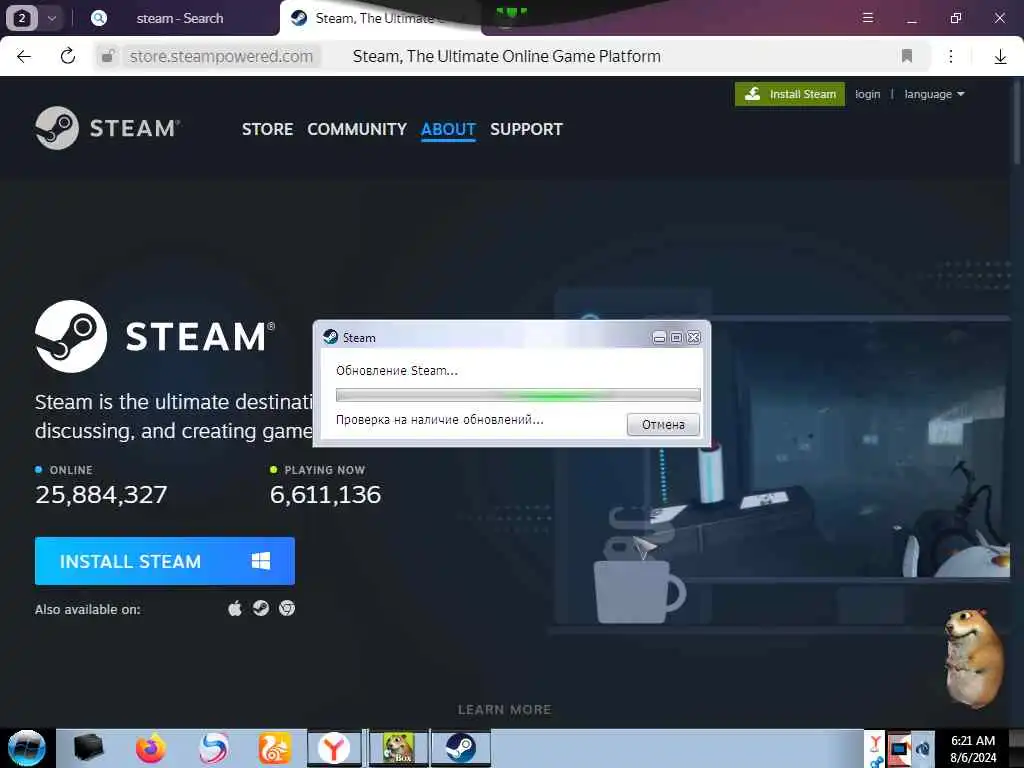
Task: Click the online count 25,884,327
Action: point(101,494)
